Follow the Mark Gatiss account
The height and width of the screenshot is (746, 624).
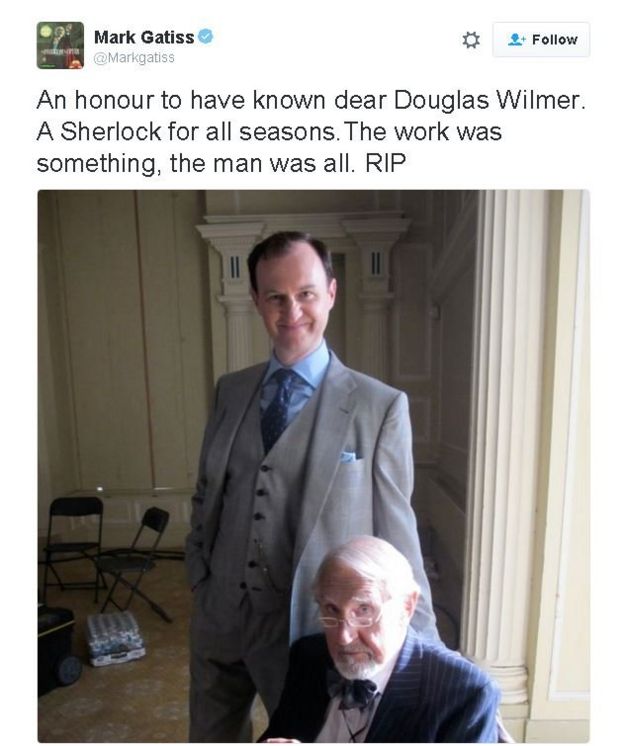pos(541,39)
